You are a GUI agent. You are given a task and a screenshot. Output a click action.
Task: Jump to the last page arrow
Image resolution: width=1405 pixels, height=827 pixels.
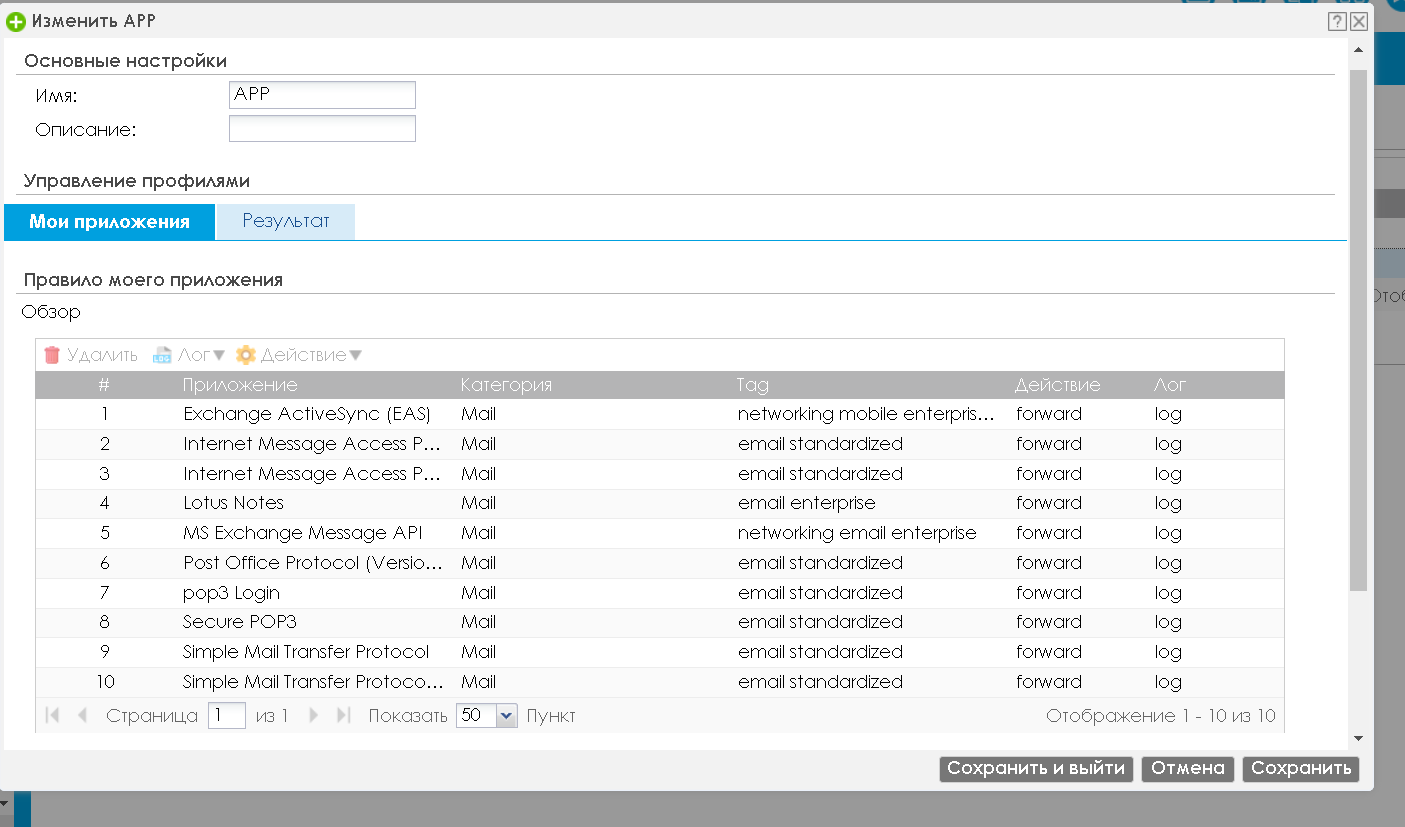click(344, 716)
